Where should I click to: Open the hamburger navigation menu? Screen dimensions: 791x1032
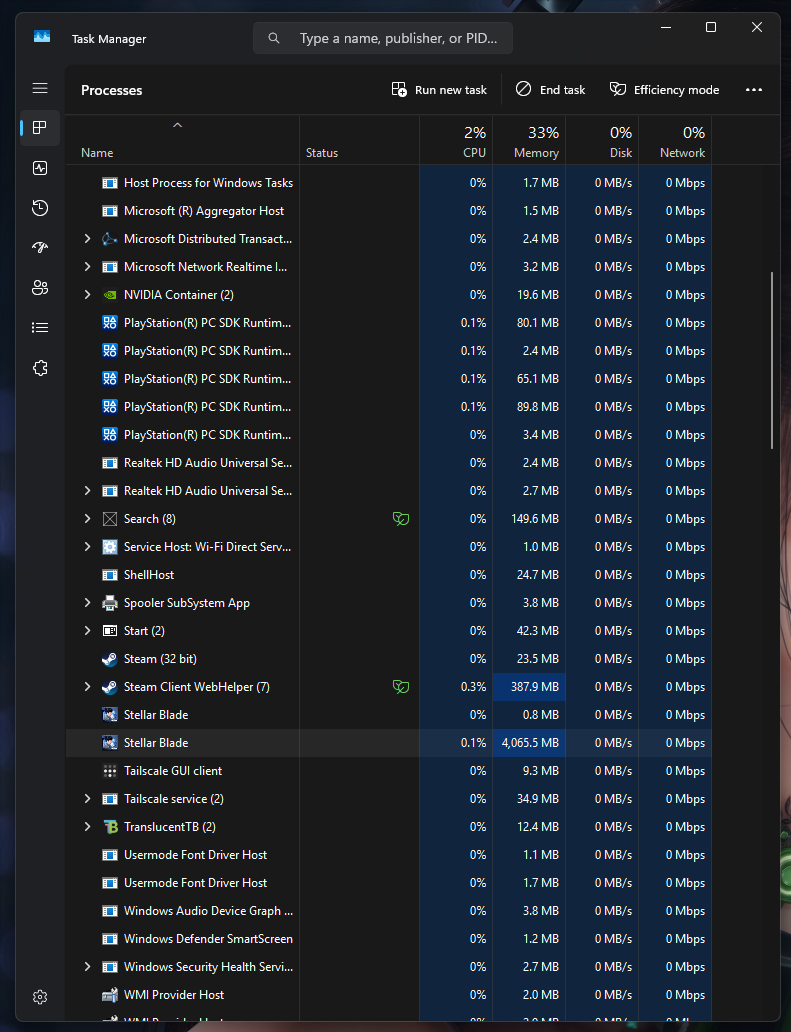40,88
